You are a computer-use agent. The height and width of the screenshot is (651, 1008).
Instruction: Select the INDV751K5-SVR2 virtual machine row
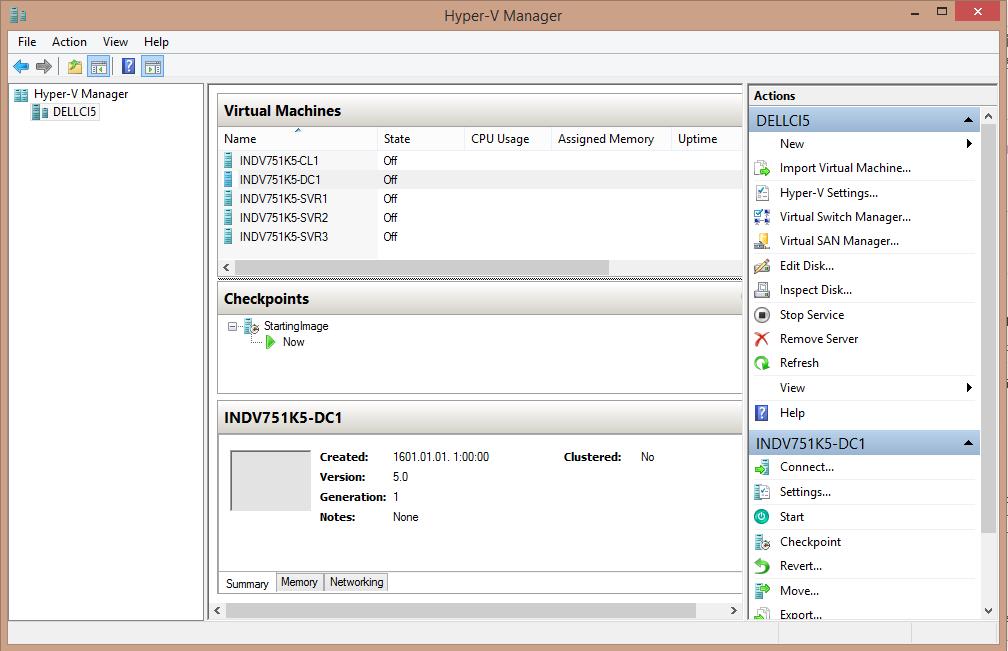point(480,218)
